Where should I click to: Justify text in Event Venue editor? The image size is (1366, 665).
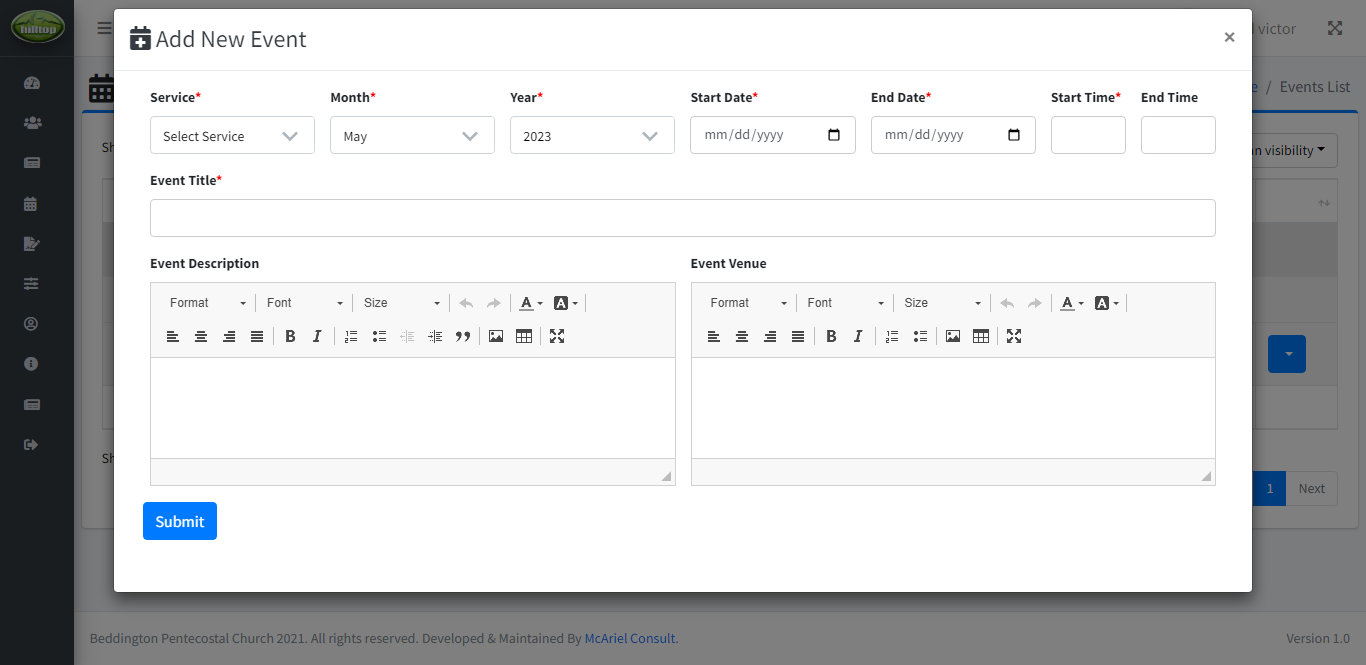[x=798, y=336]
